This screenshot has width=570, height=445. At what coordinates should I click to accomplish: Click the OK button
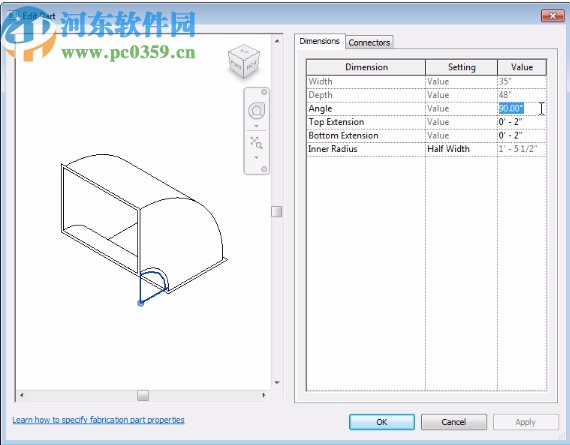pyautogui.click(x=382, y=422)
